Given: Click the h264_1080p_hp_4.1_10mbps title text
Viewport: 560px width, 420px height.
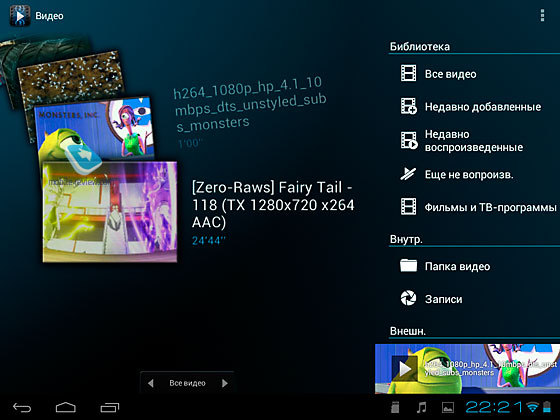Looking at the screenshot, I should pos(249,105).
